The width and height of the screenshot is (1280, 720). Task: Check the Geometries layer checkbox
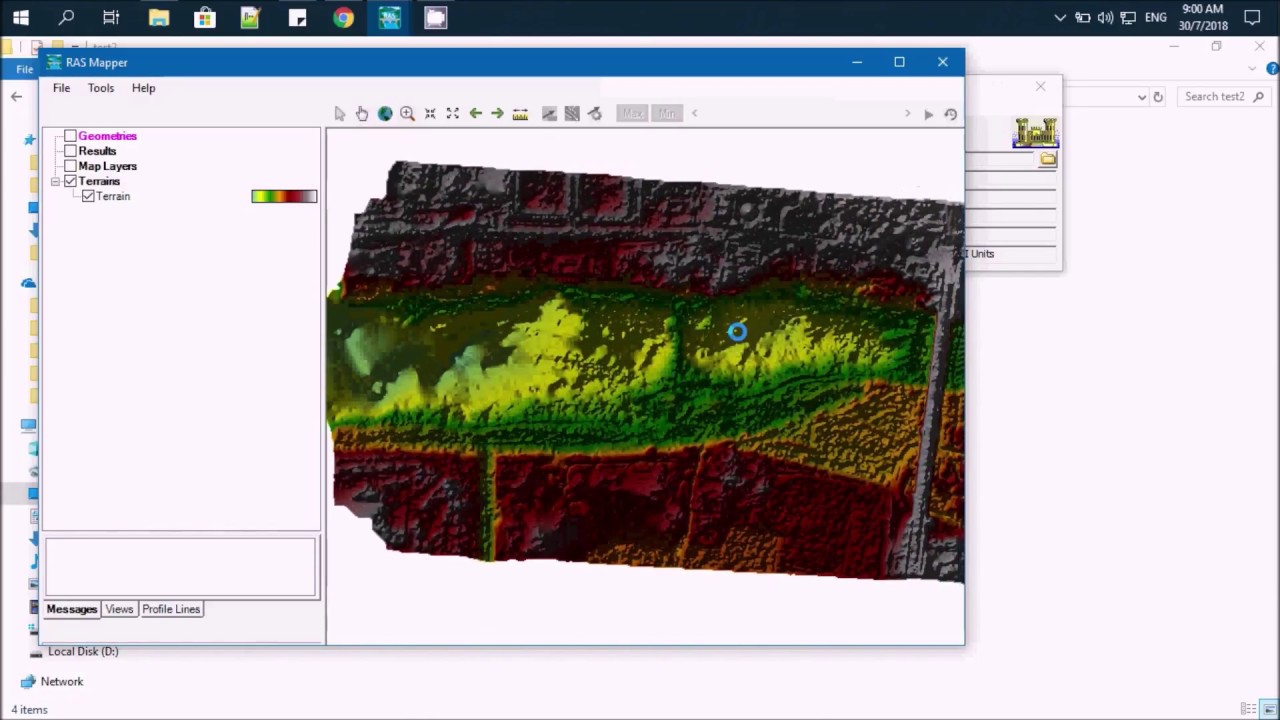71,136
